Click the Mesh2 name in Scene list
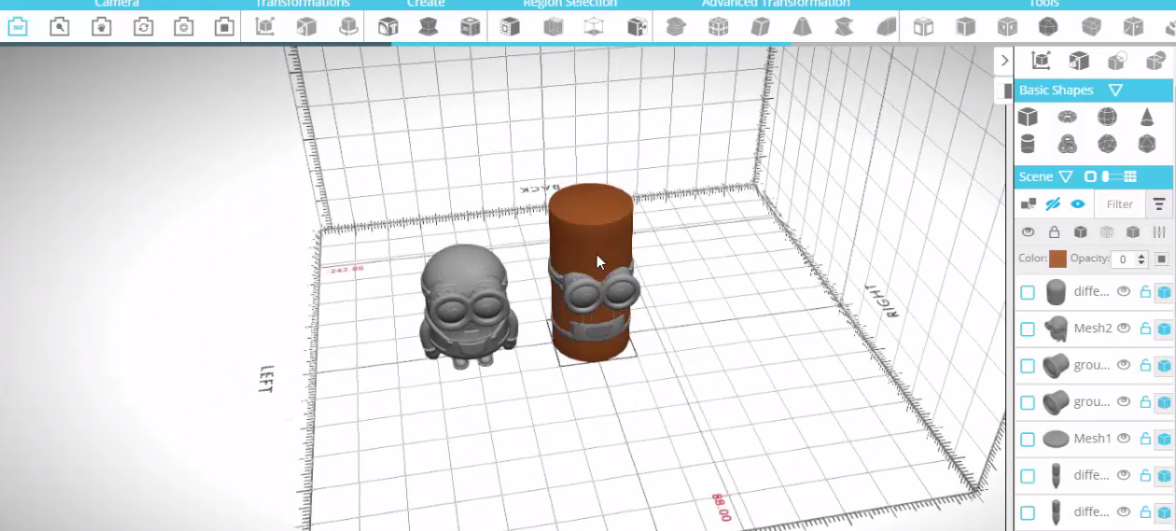The image size is (1176, 531). coord(1093,328)
